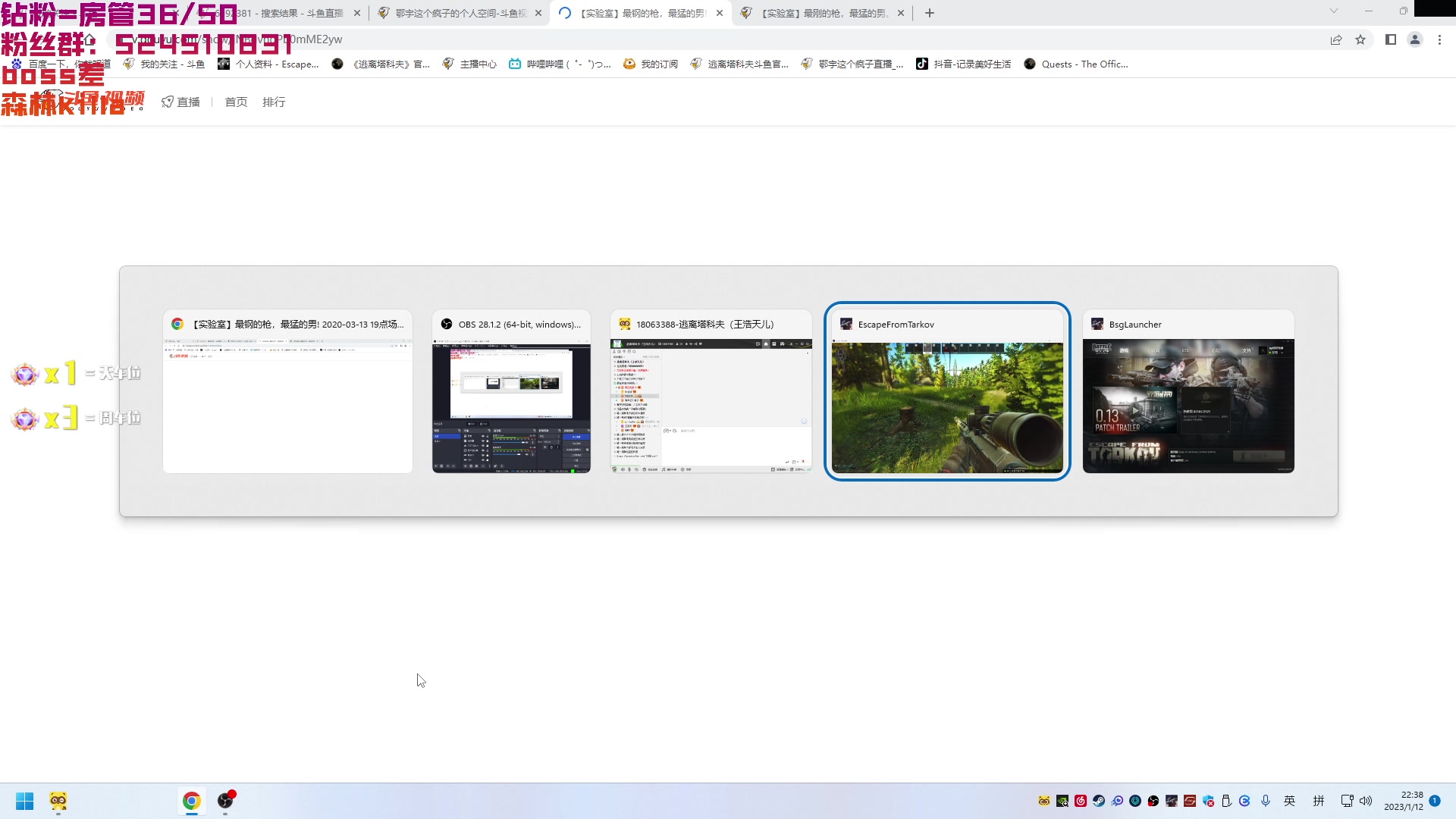Open the 我的关注 - 斗鱼 bookmark
The width and height of the screenshot is (1456, 819).
(x=164, y=64)
